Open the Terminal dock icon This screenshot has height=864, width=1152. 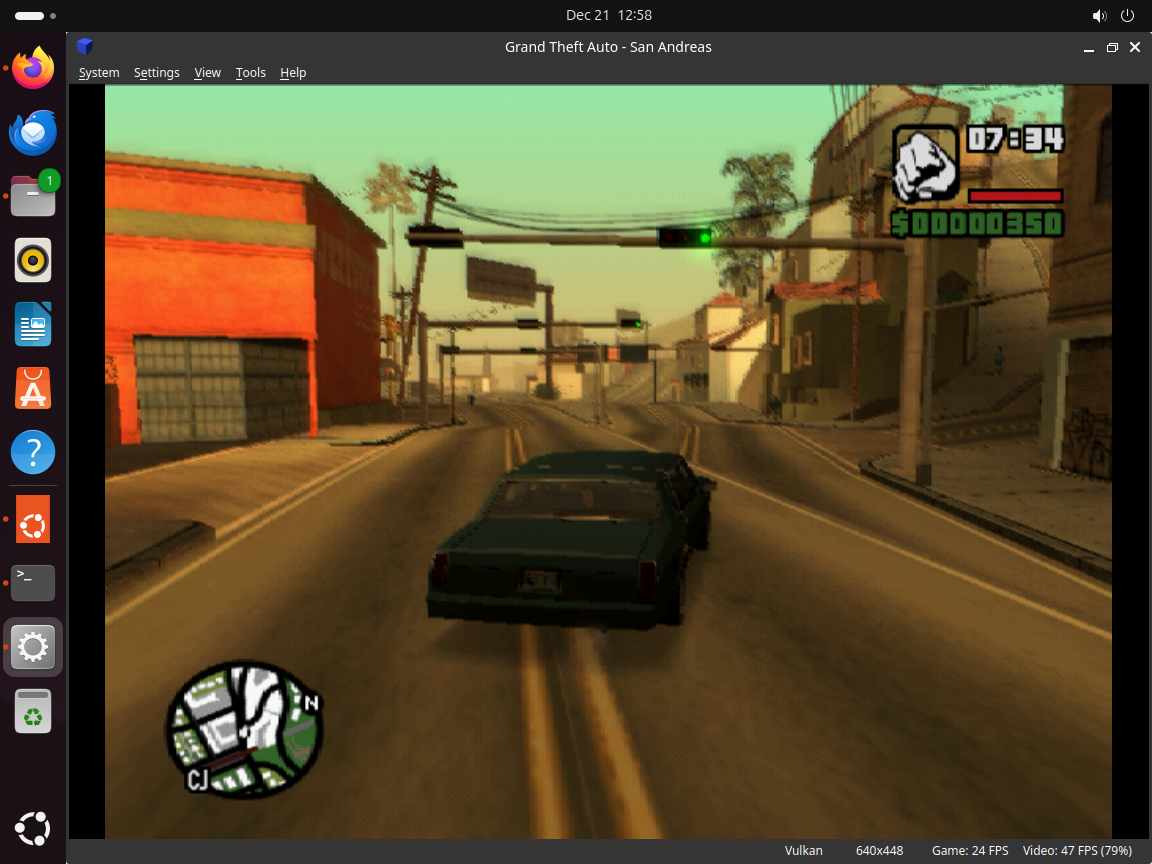33,583
